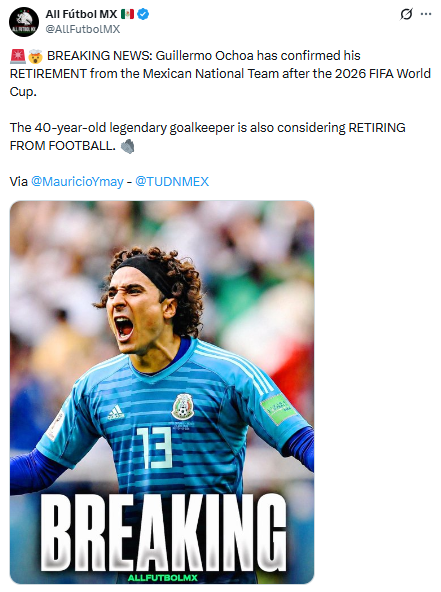Open the All Fútbol MX profile avatar

(24, 22)
